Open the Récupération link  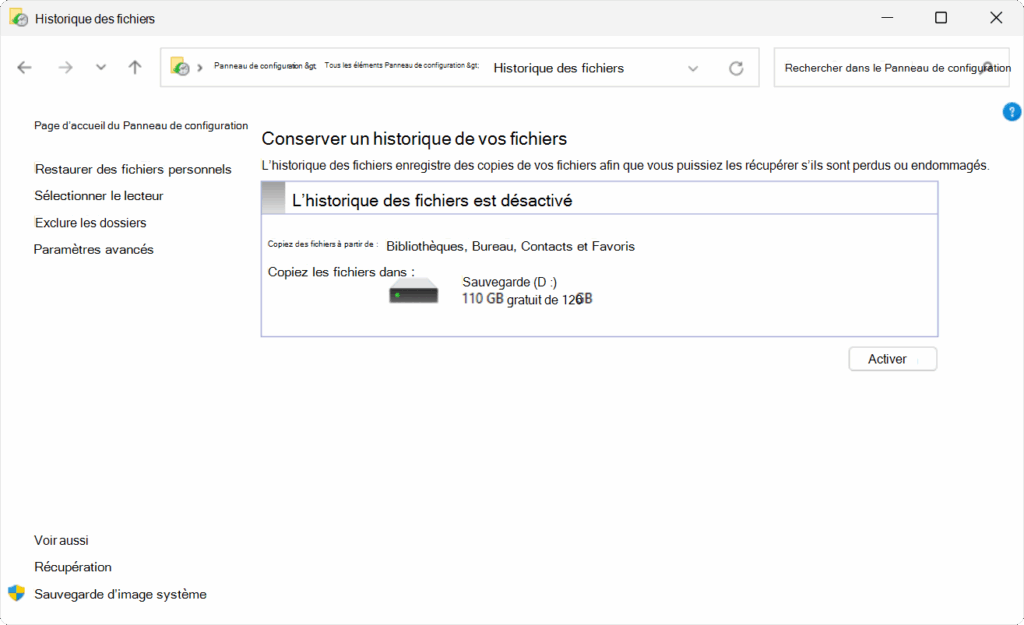(73, 567)
